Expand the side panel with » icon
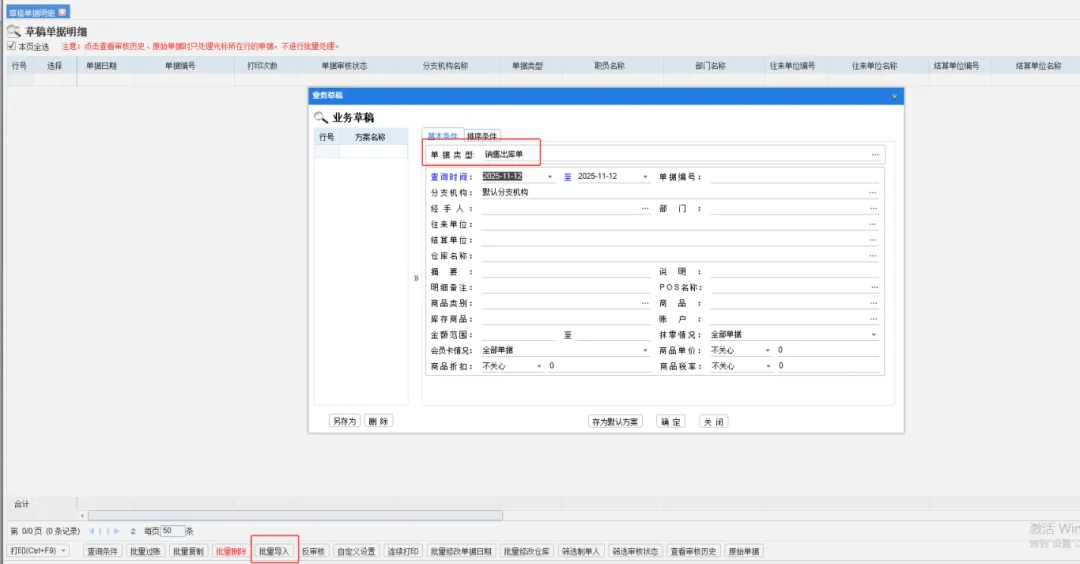 (x=416, y=278)
